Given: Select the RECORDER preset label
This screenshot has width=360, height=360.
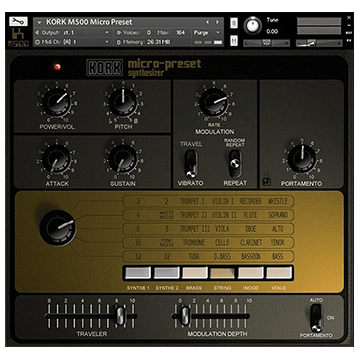Looking at the screenshot, I should tap(251, 201).
